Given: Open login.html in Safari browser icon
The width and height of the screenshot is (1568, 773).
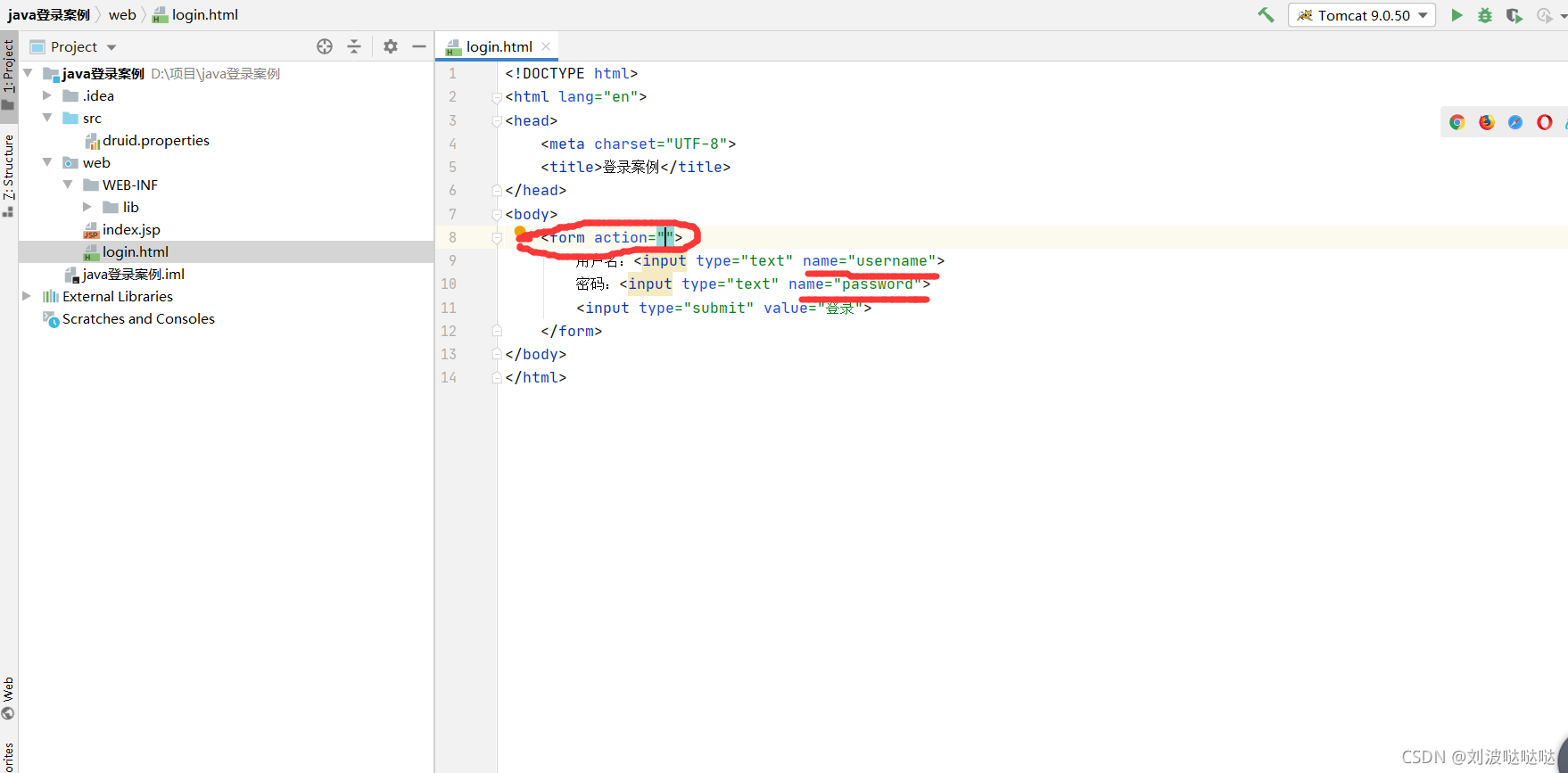Looking at the screenshot, I should pyautogui.click(x=1515, y=122).
